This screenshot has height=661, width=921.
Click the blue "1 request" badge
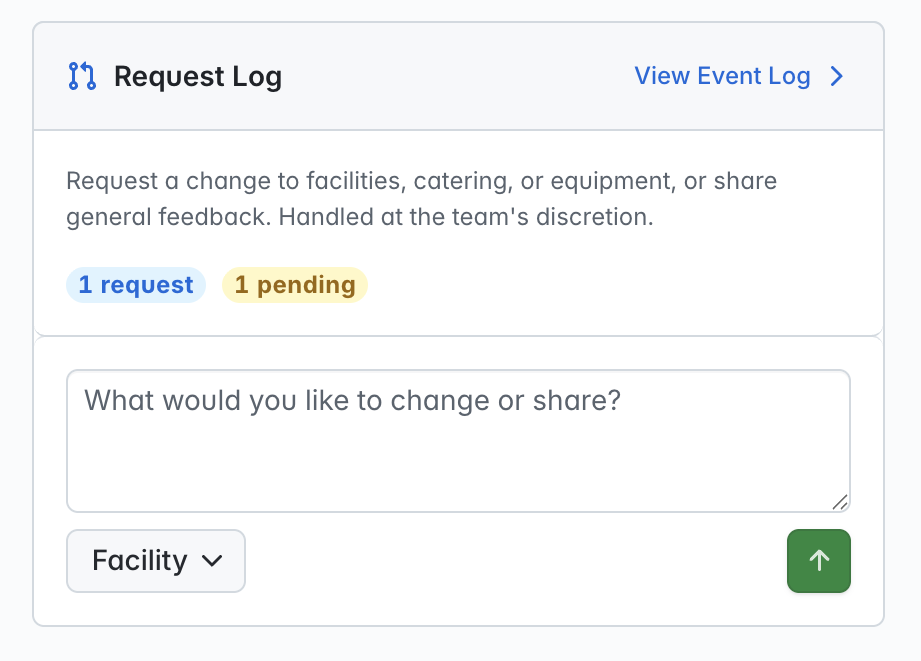click(136, 285)
